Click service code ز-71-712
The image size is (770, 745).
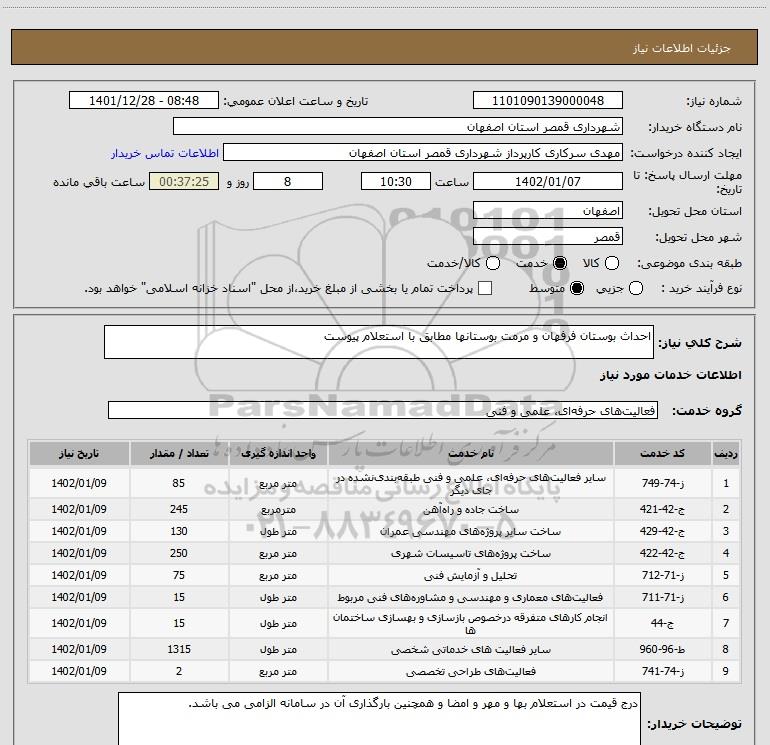tap(662, 575)
